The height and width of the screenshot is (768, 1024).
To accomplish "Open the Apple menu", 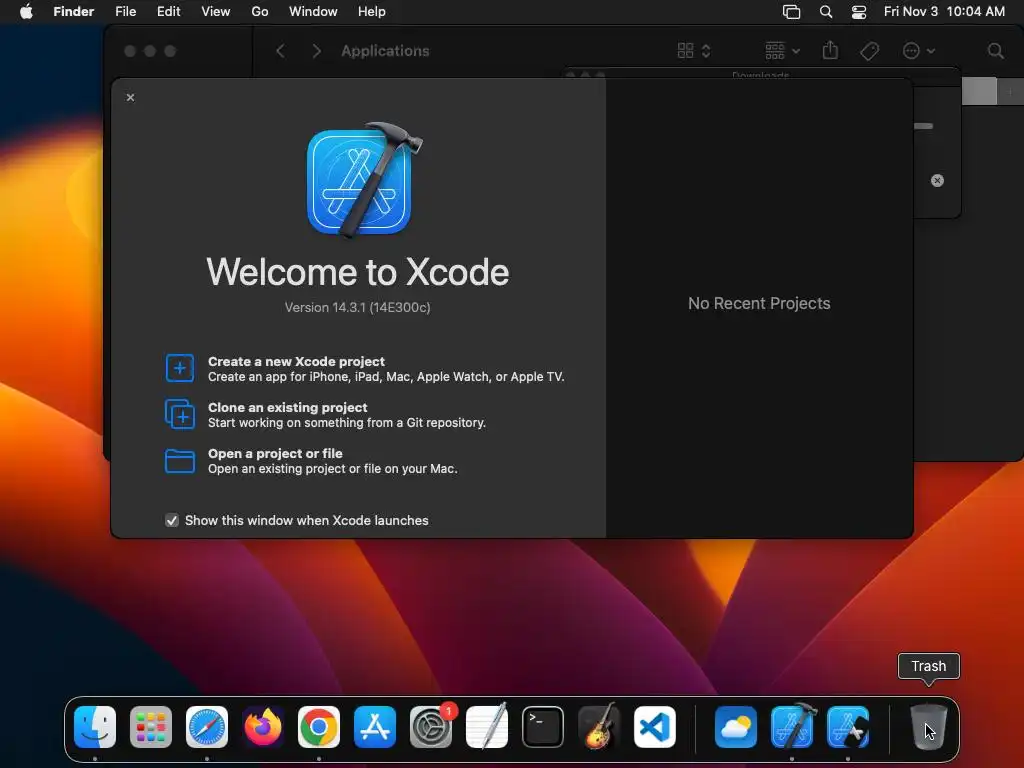I will coord(26,12).
